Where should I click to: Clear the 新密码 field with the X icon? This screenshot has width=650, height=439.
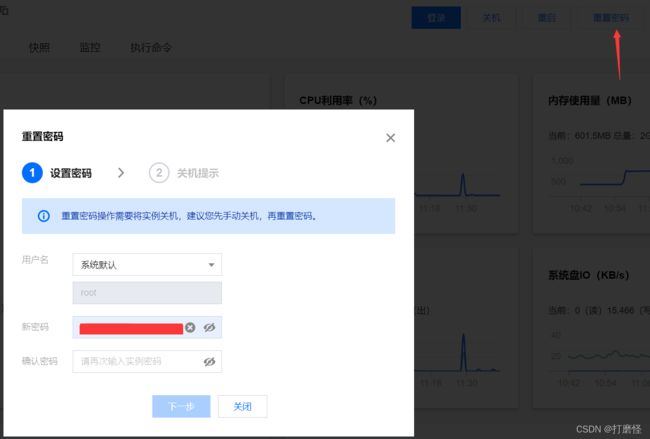190,327
